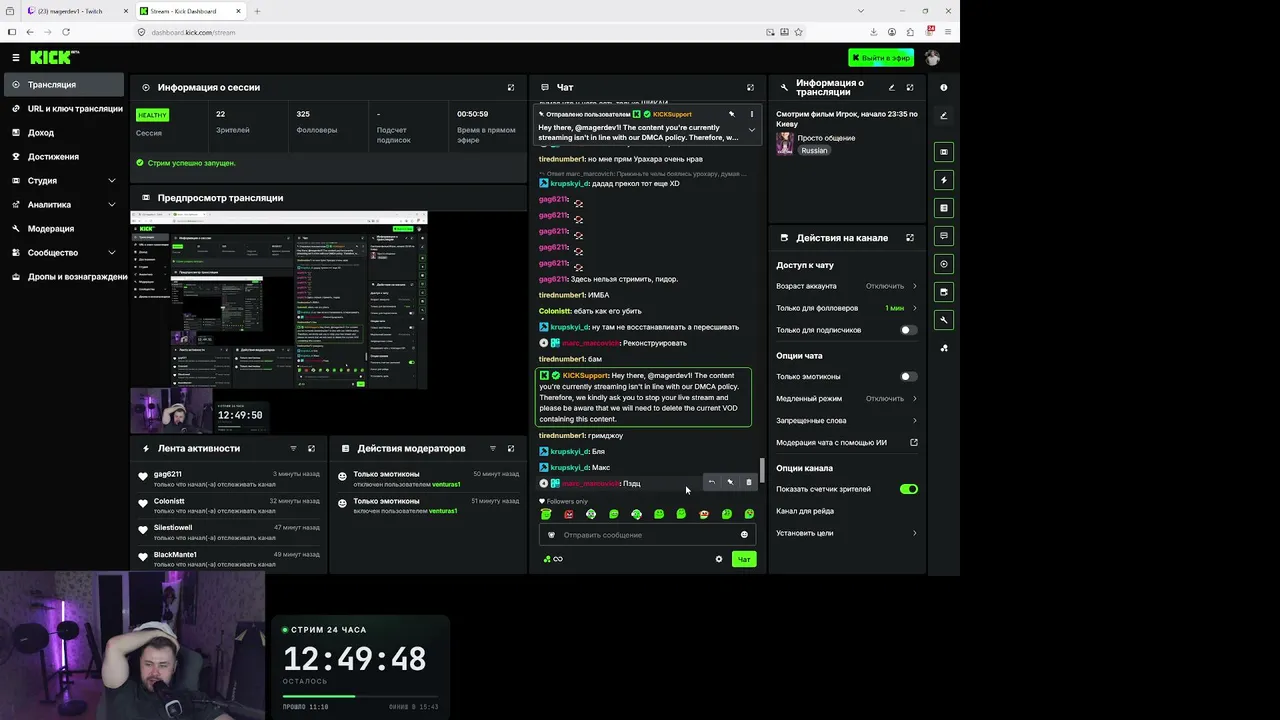Image resolution: width=1280 pixels, height=720 pixels.
Task: Click the pencil edit icon in right toolbar
Action: pyautogui.click(x=943, y=115)
